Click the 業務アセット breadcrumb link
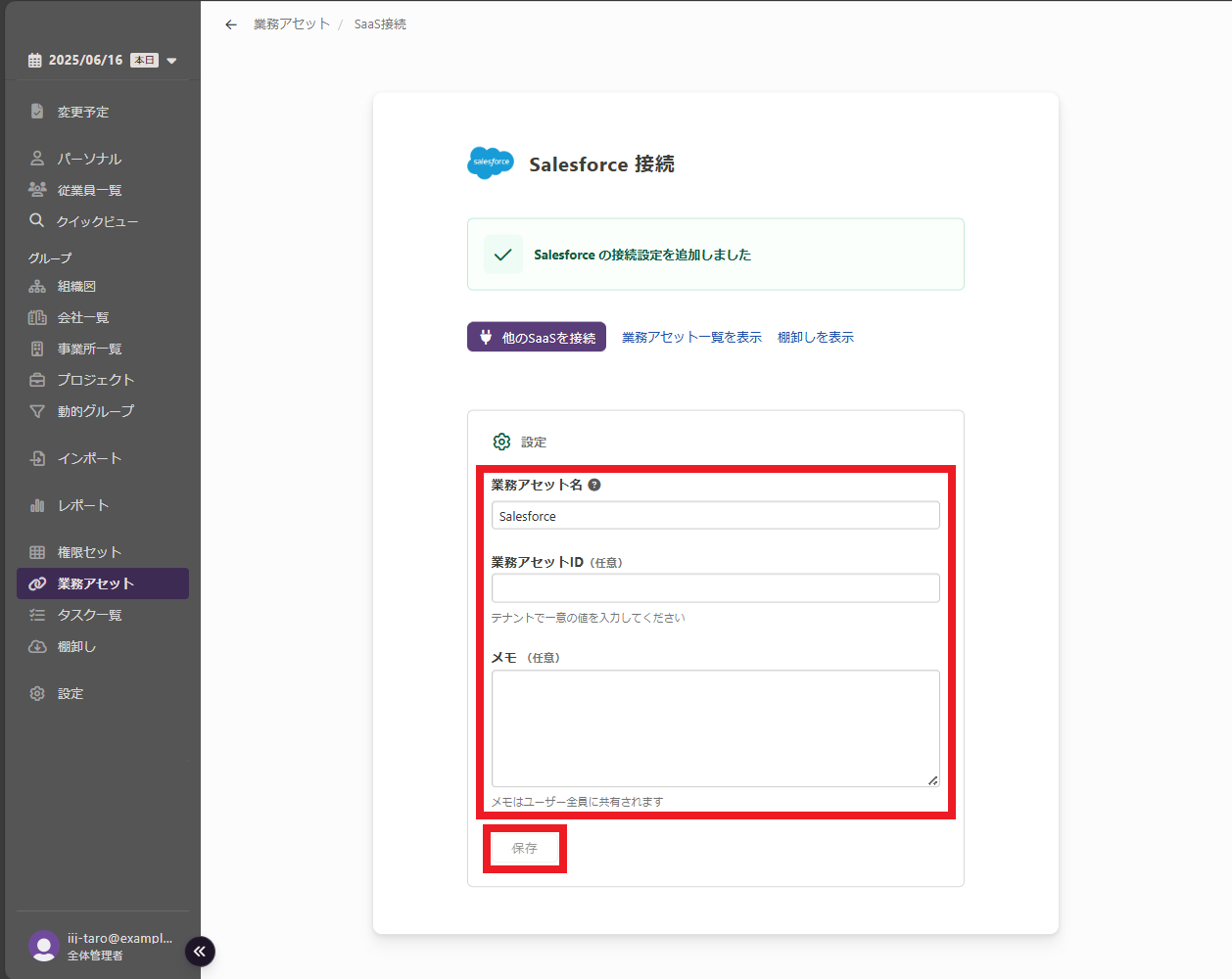This screenshot has height=979, width=1232. [x=291, y=24]
